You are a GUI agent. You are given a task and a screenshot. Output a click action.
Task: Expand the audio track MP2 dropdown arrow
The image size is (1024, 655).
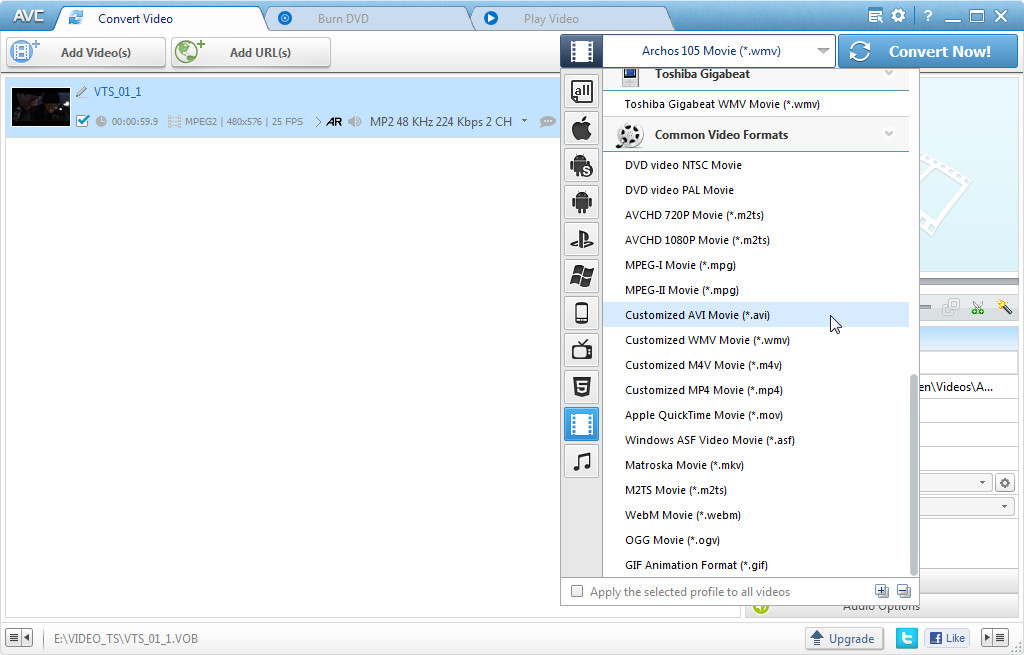(525, 121)
